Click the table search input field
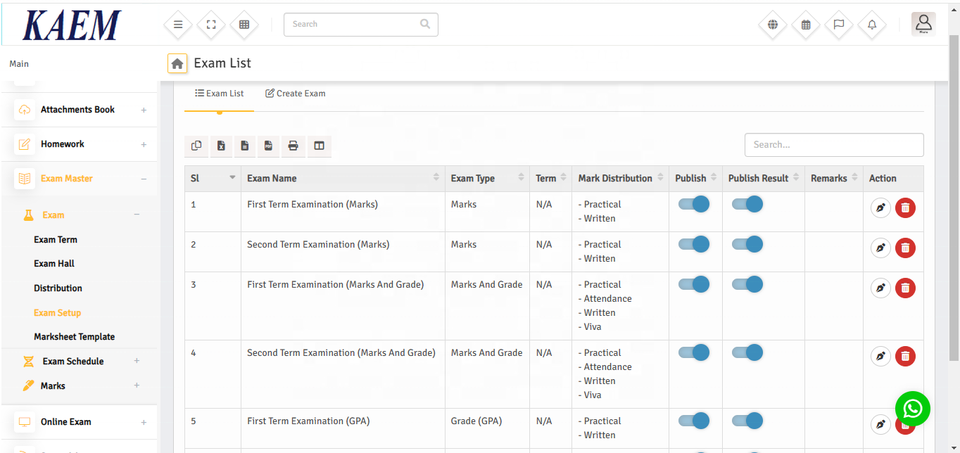Viewport: 960px width, 453px height. tap(833, 145)
